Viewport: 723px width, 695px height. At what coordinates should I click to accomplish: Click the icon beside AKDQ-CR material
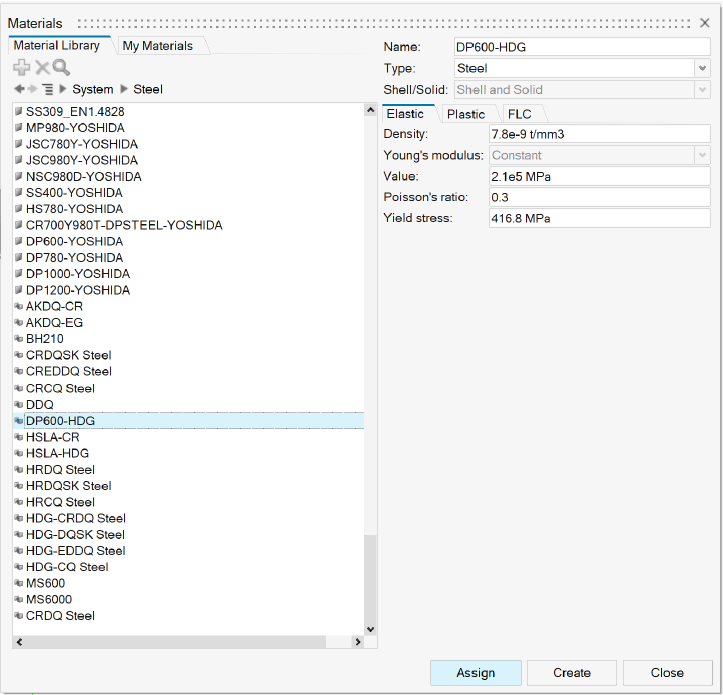point(18,307)
